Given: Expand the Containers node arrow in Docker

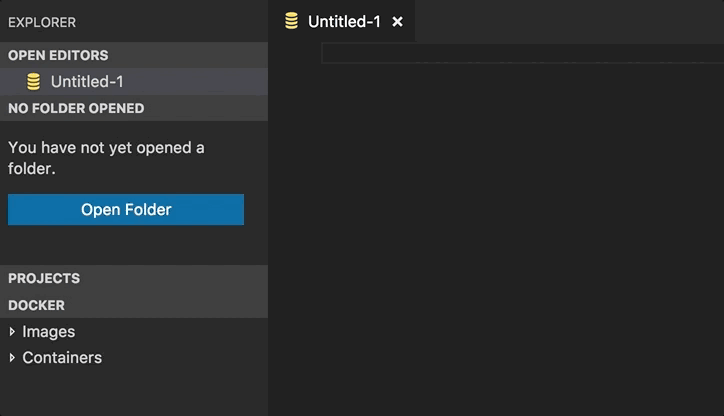Looking at the screenshot, I should pyautogui.click(x=12, y=357).
